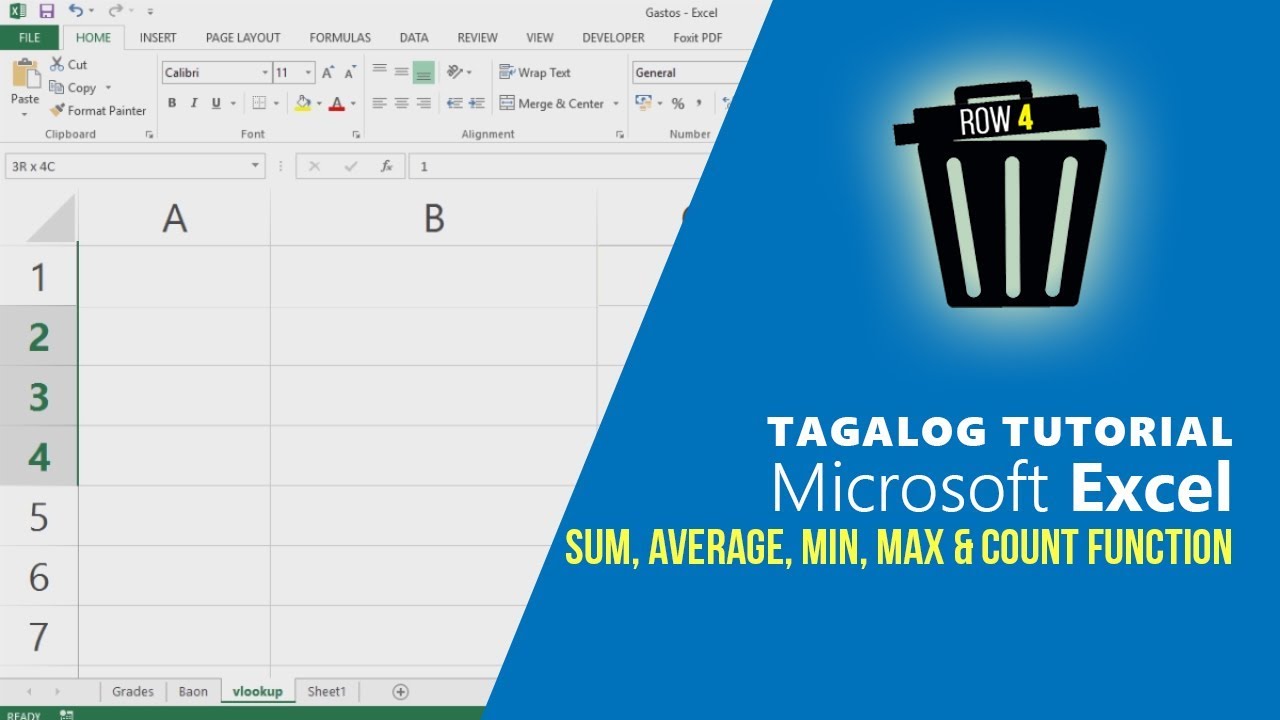Click the formula bar Enter checkmark
1280x720 pixels.
(350, 166)
